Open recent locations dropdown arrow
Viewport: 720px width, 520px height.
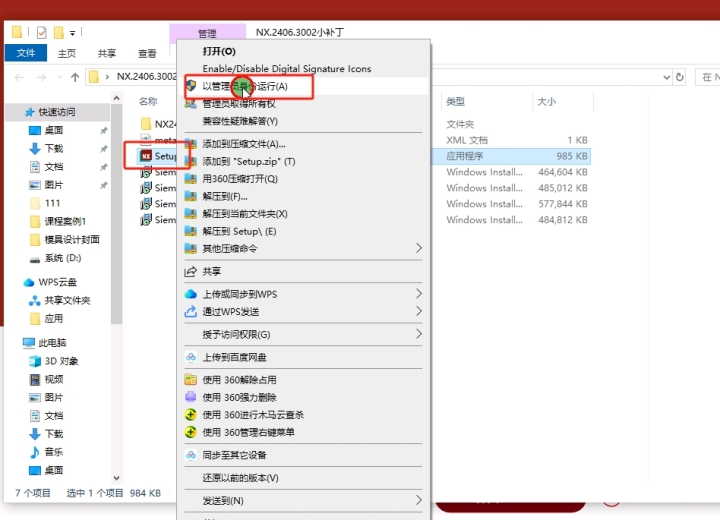[x=59, y=77]
